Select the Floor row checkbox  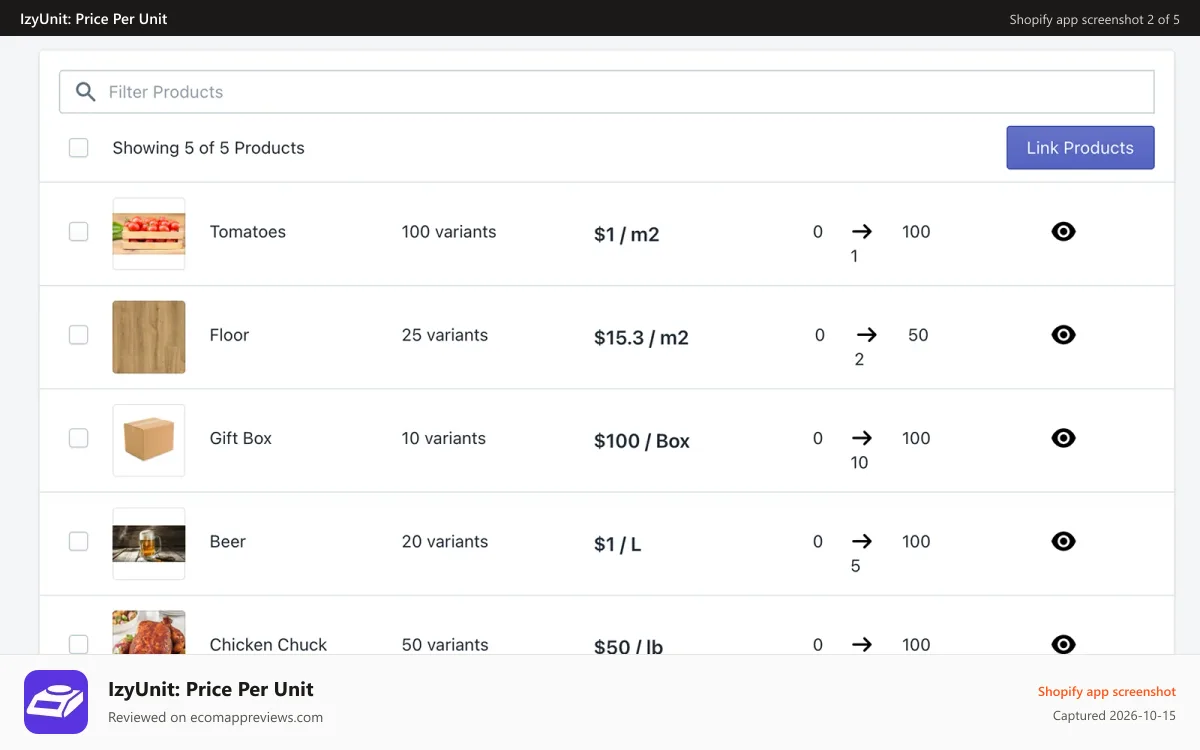coord(78,335)
